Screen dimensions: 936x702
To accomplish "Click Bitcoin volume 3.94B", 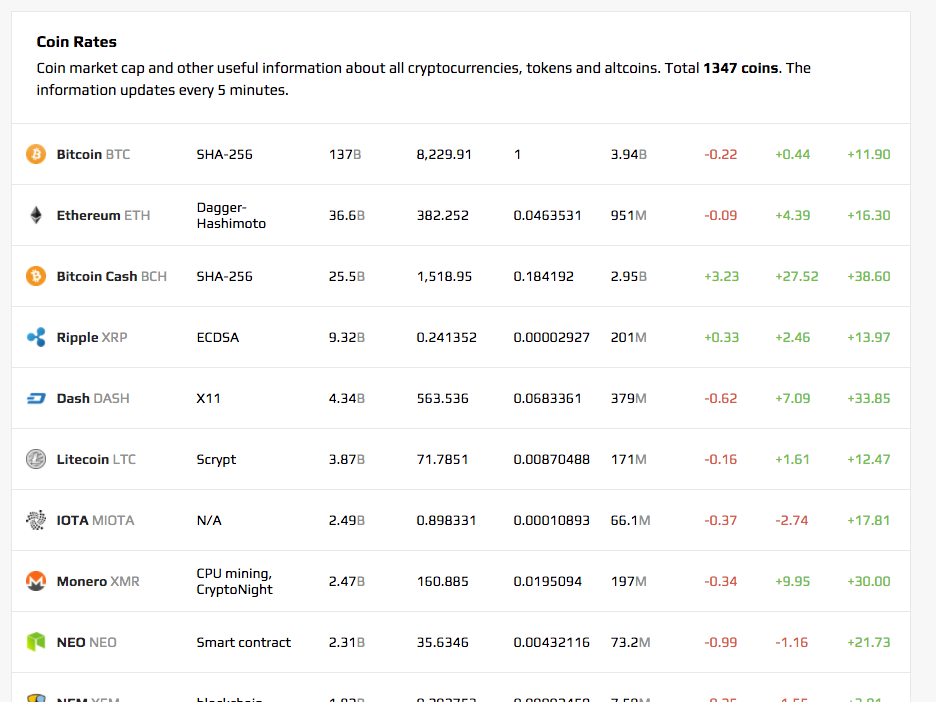I will [629, 154].
